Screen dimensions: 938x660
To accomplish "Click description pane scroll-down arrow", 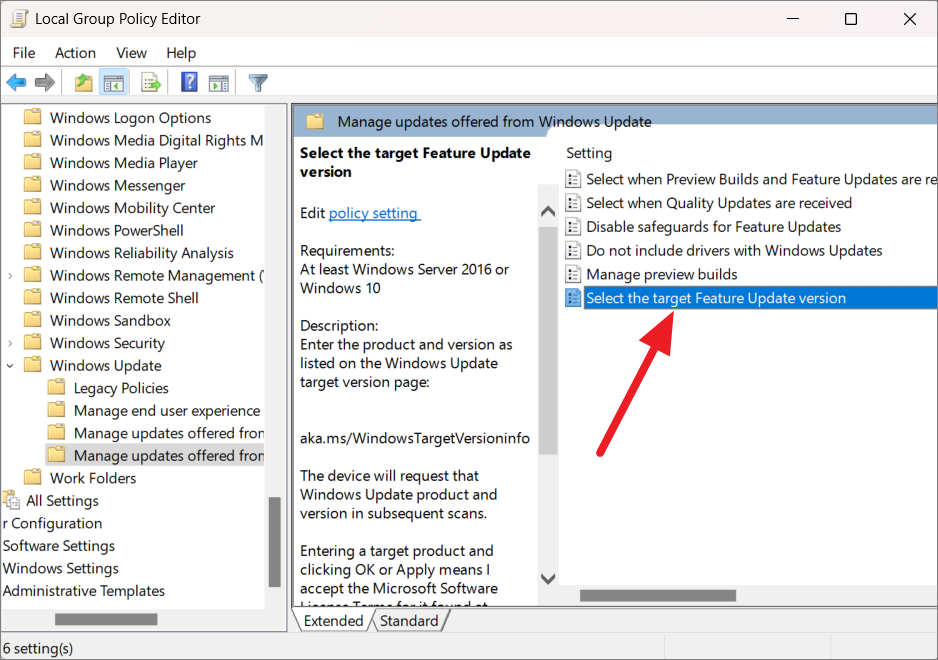I will click(x=547, y=579).
